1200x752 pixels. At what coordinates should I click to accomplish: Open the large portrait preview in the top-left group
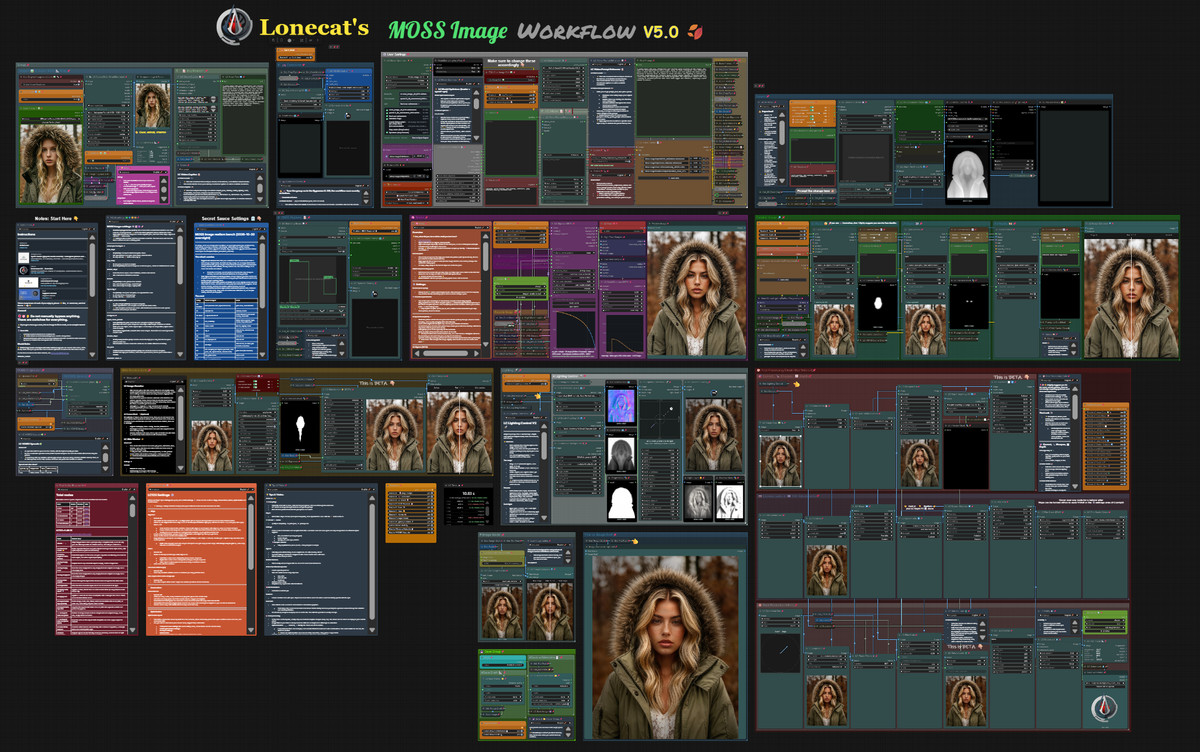click(x=51, y=164)
